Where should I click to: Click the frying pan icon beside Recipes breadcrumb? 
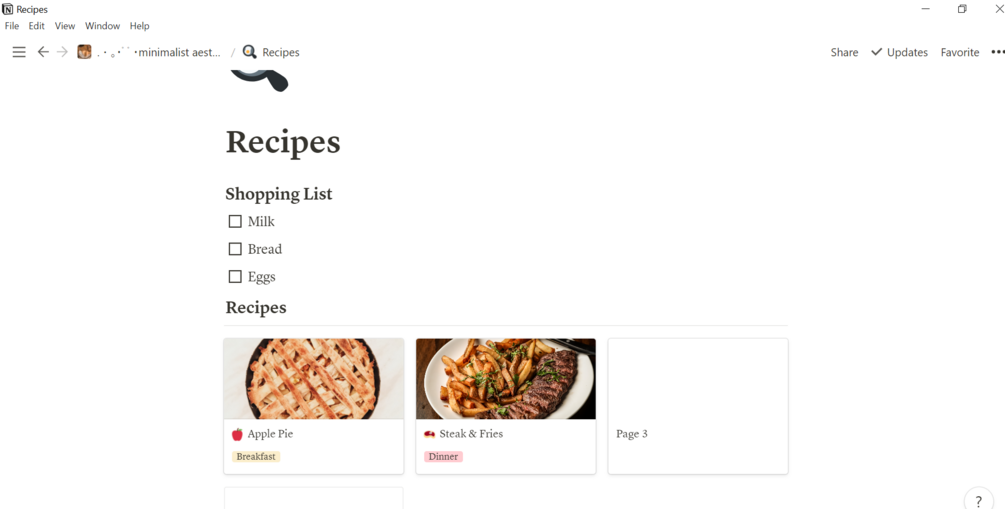pyautogui.click(x=250, y=53)
